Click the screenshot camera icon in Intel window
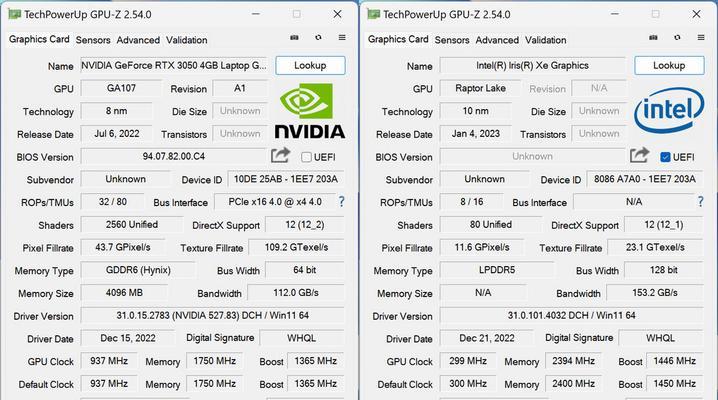The image size is (718, 400). 653,38
